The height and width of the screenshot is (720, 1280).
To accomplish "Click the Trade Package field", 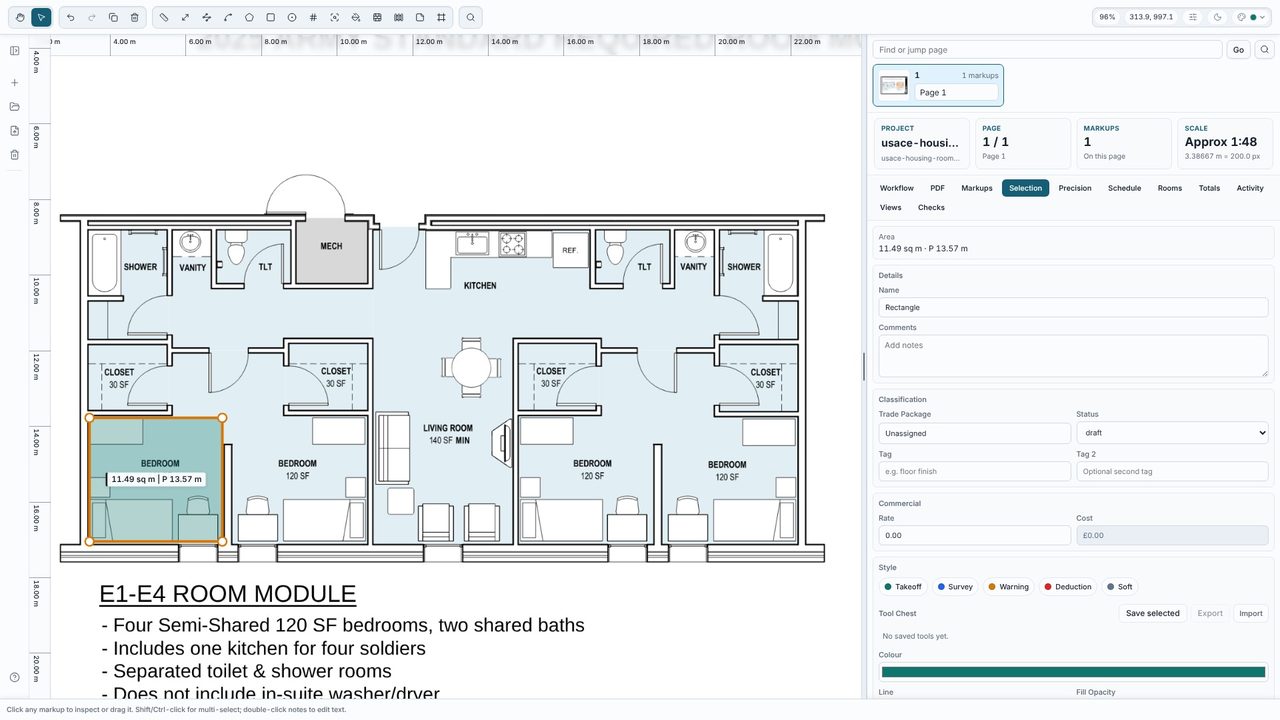I will (974, 433).
